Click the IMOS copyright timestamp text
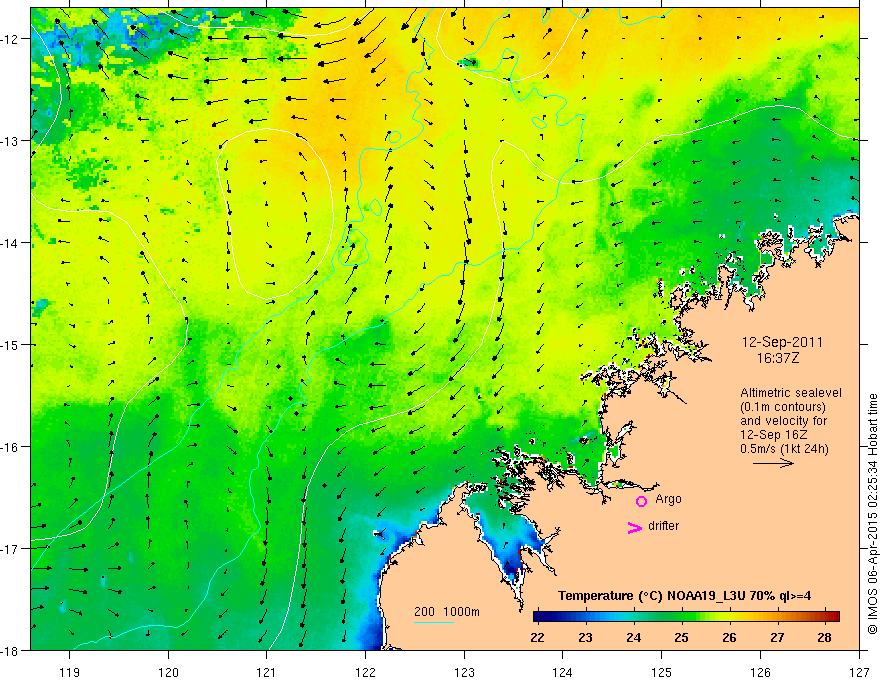Image resolution: width=880 pixels, height=680 pixels. click(872, 513)
